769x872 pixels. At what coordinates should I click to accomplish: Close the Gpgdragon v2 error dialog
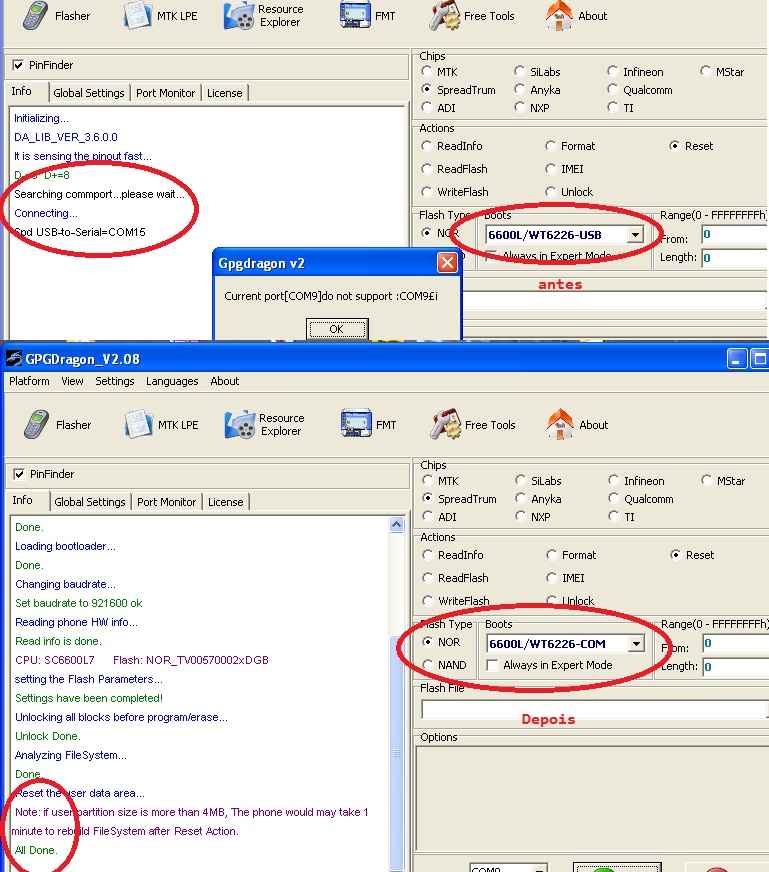[x=447, y=262]
